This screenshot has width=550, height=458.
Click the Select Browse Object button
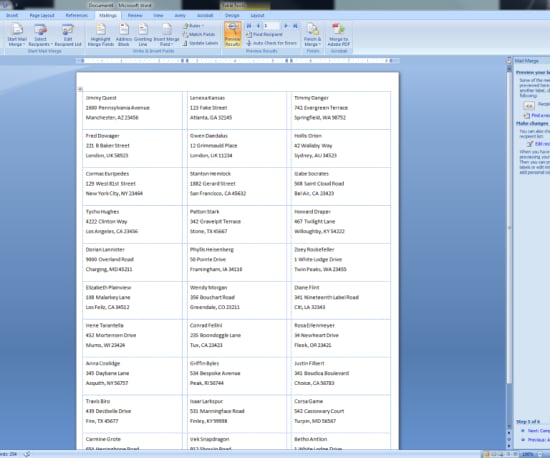[509, 439]
